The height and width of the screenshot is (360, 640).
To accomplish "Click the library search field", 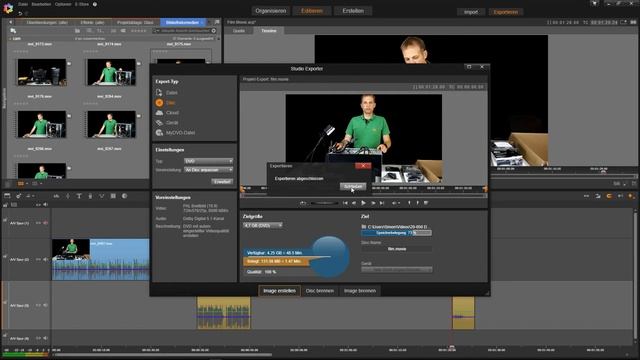I will (185, 31).
